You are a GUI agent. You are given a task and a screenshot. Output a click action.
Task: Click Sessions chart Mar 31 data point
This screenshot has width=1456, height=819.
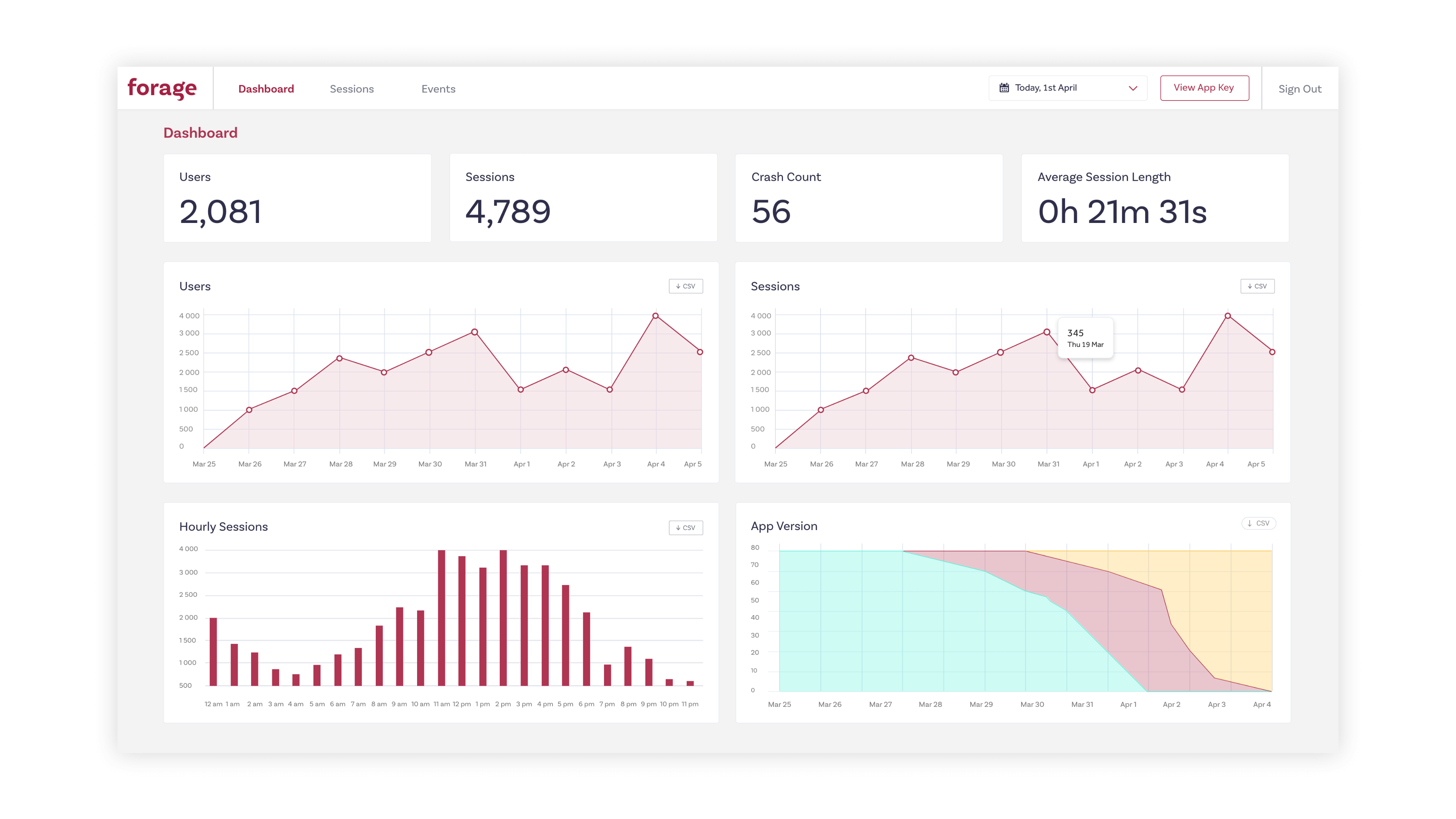tap(1047, 332)
